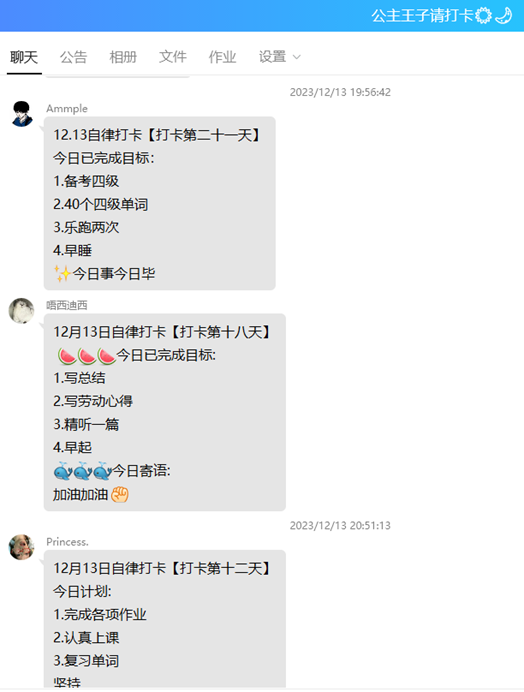Click the first whale emoji before 今日寄语
524x692 pixels.
point(63,471)
